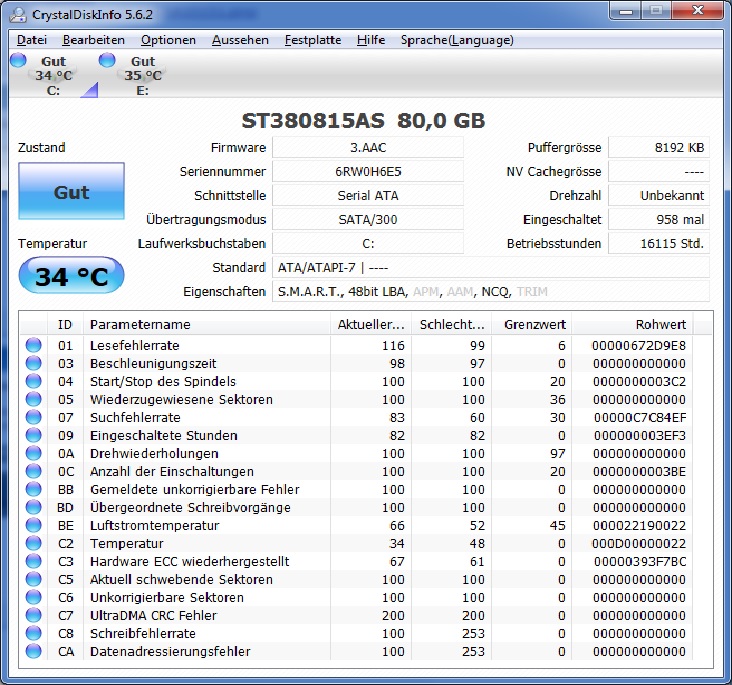The height and width of the screenshot is (685, 732).
Task: Click status orb for Luftstromtemperatur
Action: click(x=33, y=525)
